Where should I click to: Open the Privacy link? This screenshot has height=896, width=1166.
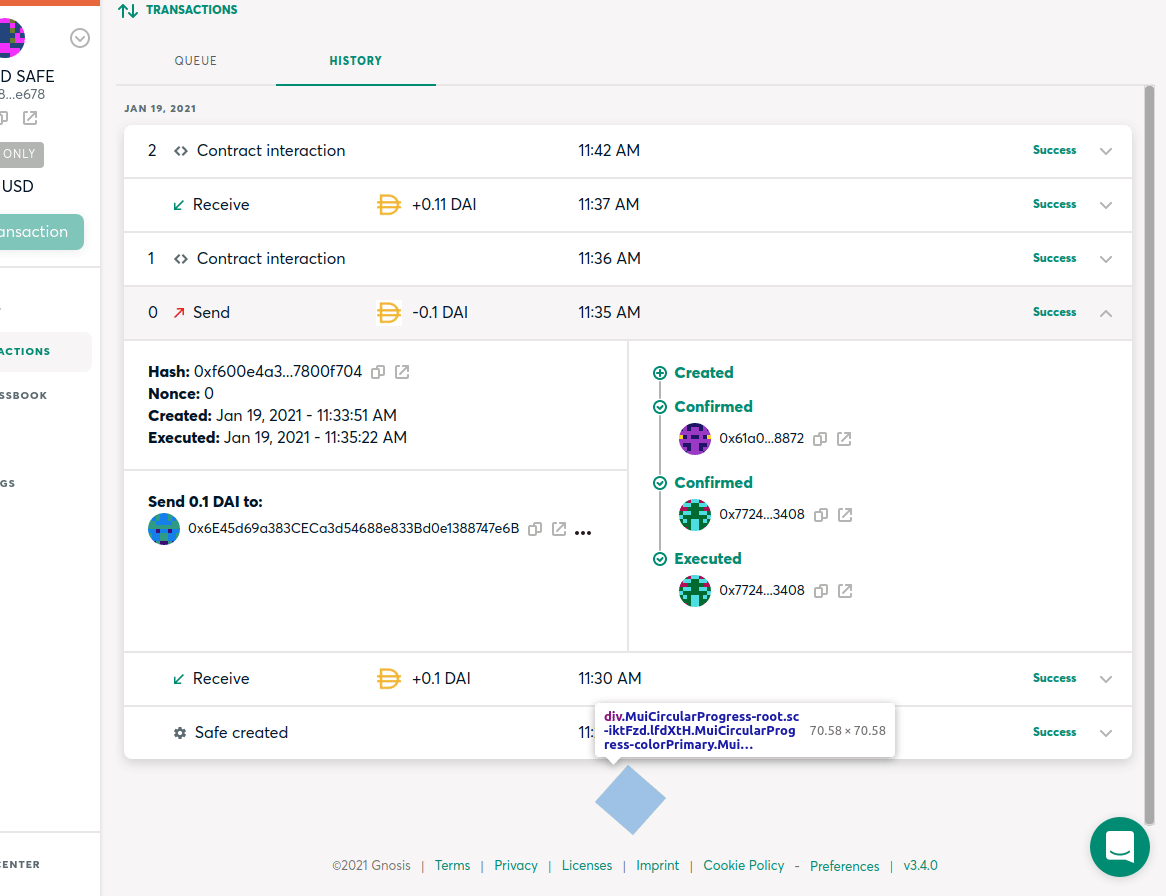tap(516, 866)
